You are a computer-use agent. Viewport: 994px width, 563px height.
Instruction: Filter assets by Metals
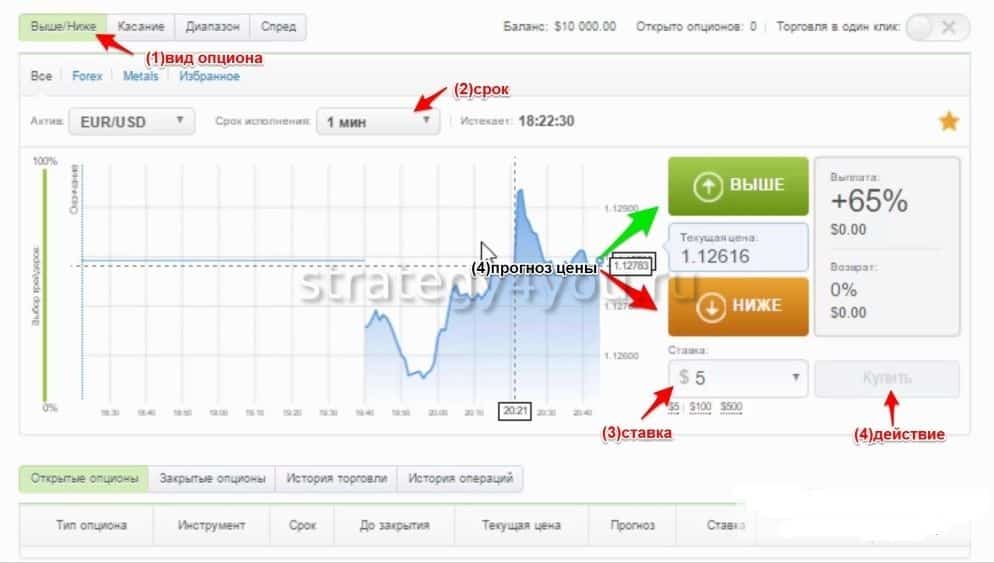140,76
